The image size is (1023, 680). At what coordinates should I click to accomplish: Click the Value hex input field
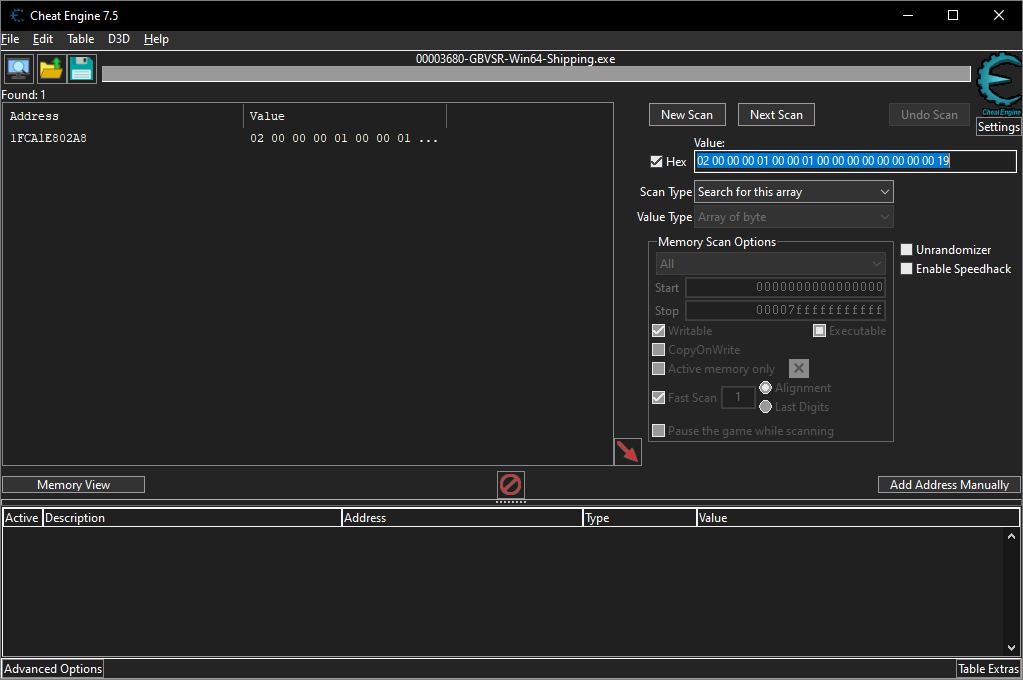[x=855, y=161]
